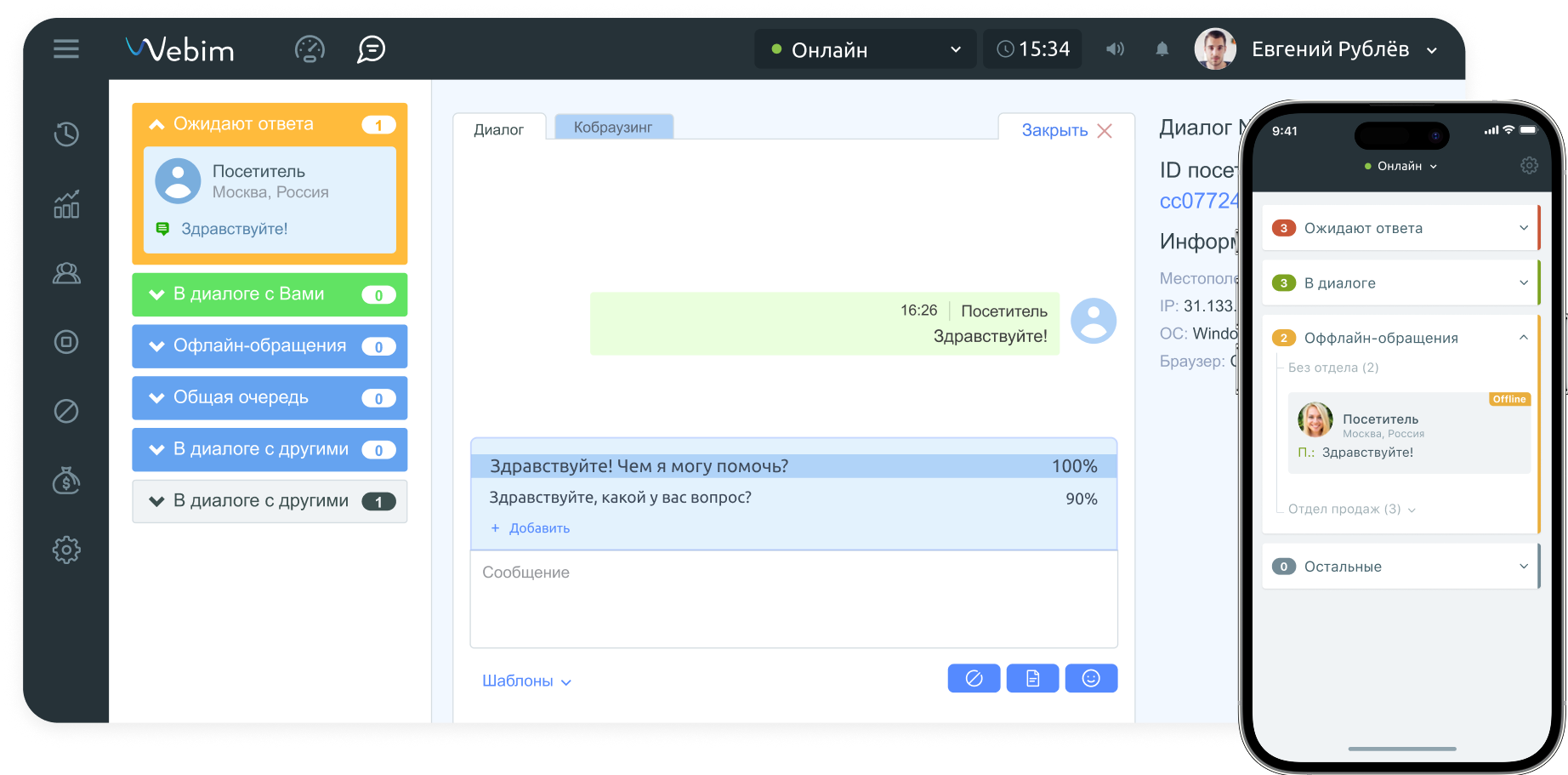Click the emoji smiley button

tap(1091, 678)
